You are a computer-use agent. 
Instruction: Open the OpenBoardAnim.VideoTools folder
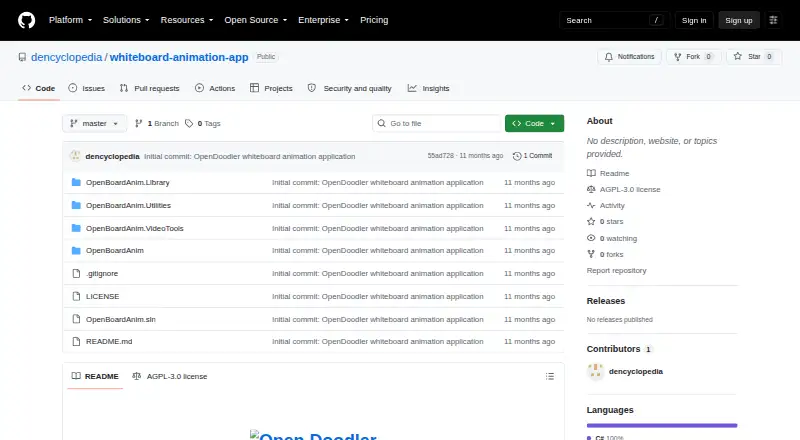coord(135,228)
